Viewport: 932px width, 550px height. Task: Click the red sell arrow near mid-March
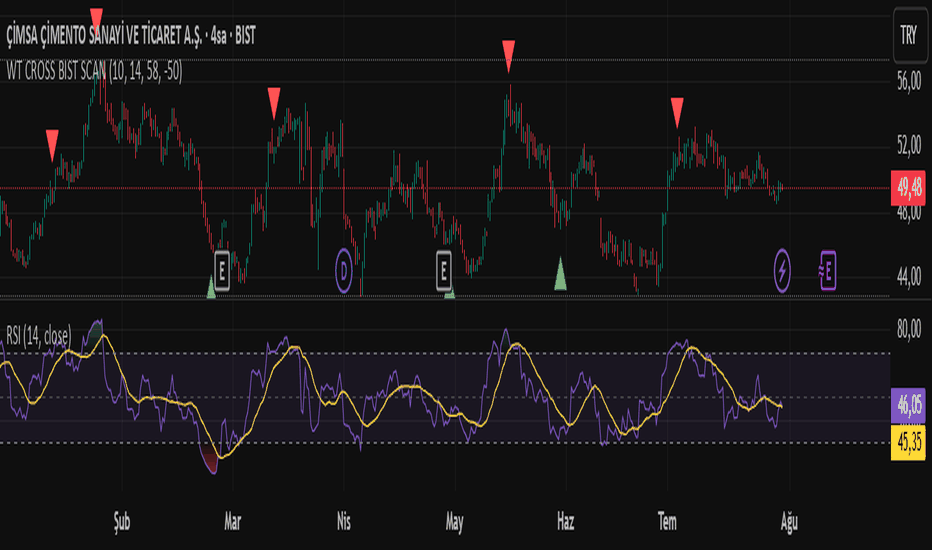[x=273, y=103]
